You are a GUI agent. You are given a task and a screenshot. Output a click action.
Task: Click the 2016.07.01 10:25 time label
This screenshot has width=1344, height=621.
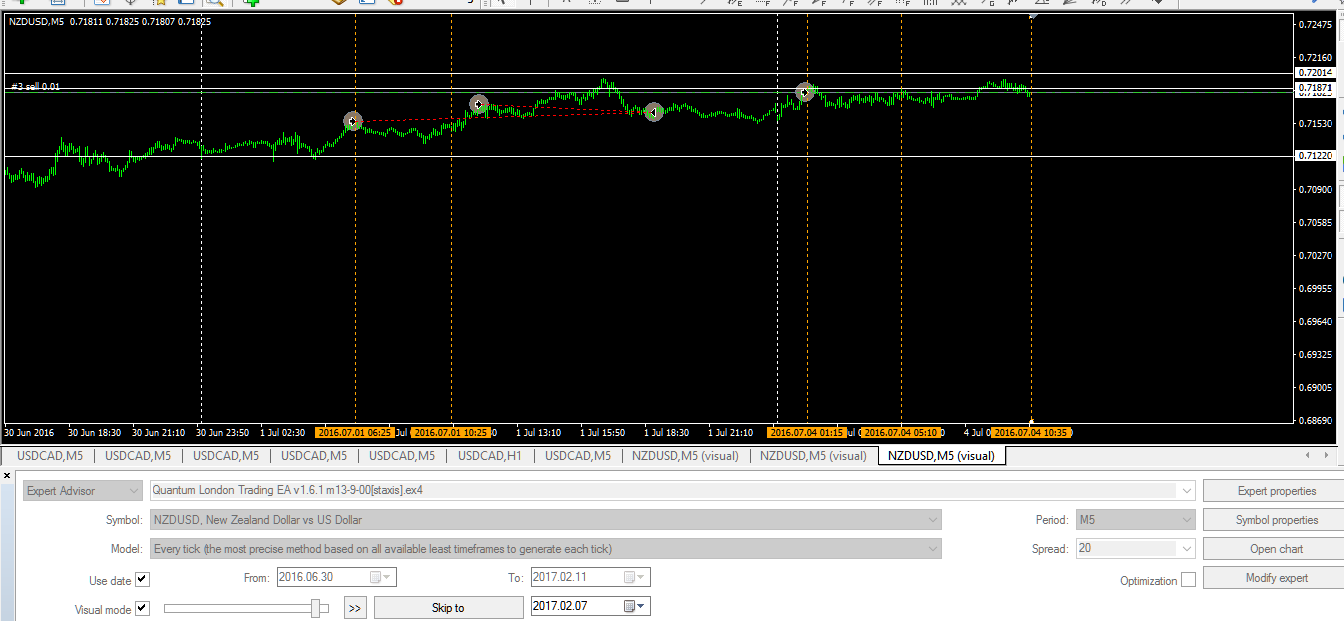(451, 433)
